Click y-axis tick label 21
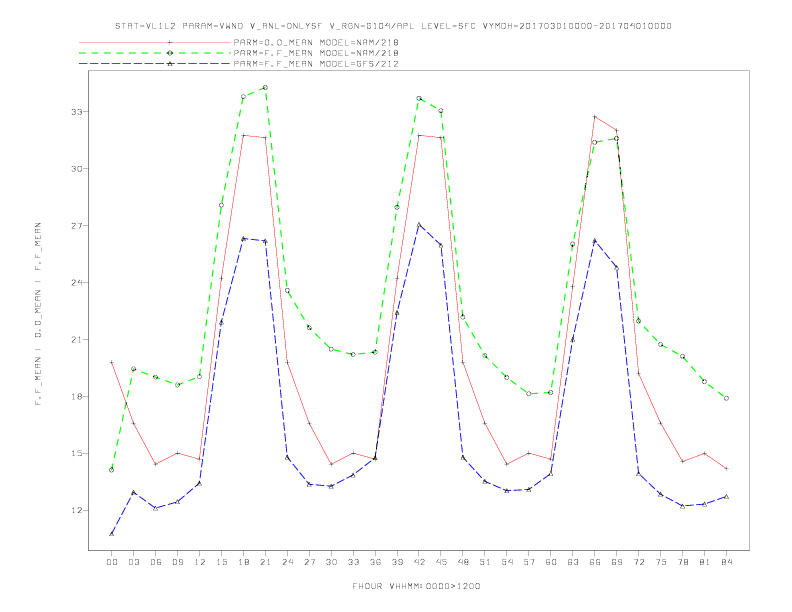 point(76,340)
